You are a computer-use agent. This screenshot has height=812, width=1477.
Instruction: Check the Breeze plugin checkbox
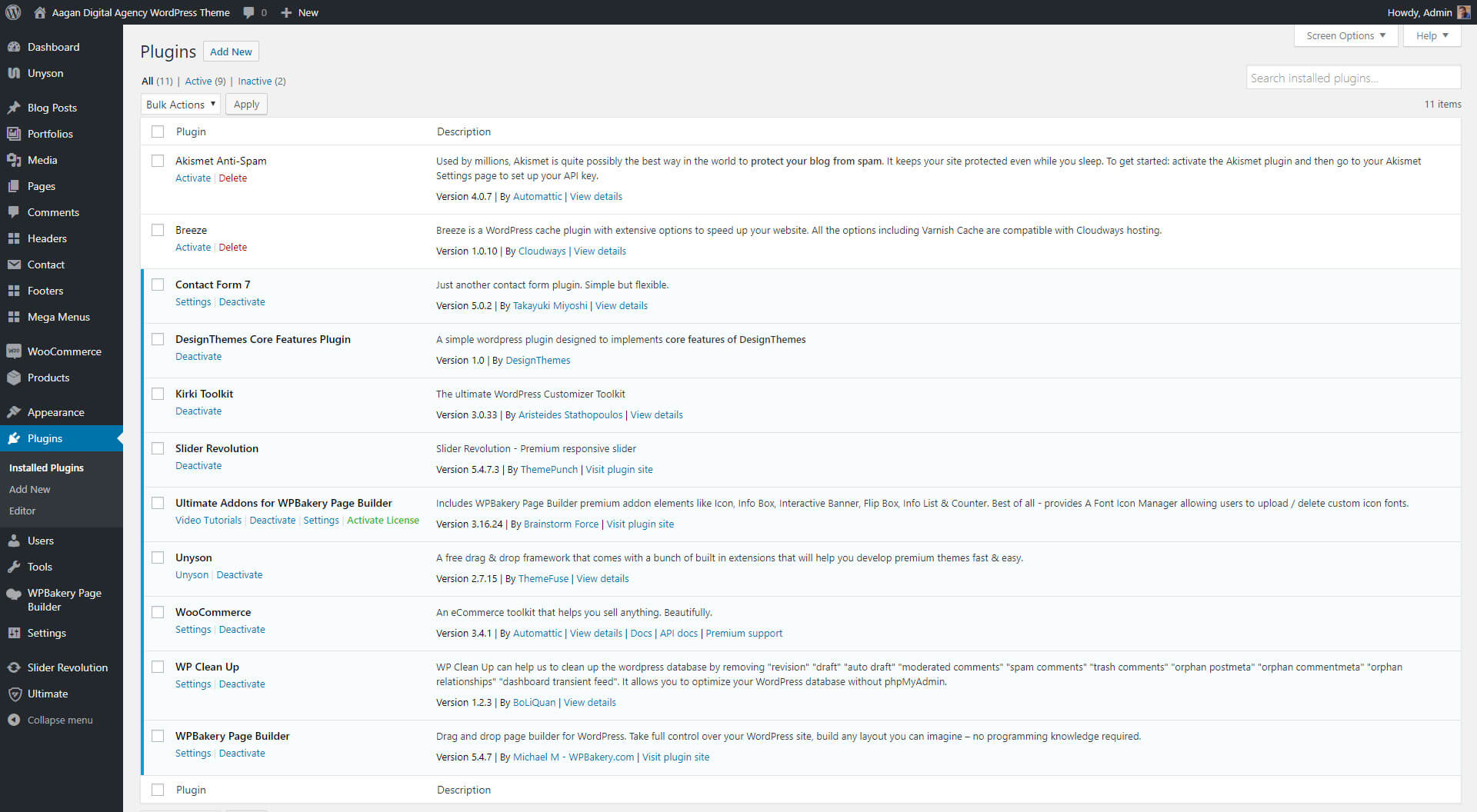point(158,230)
